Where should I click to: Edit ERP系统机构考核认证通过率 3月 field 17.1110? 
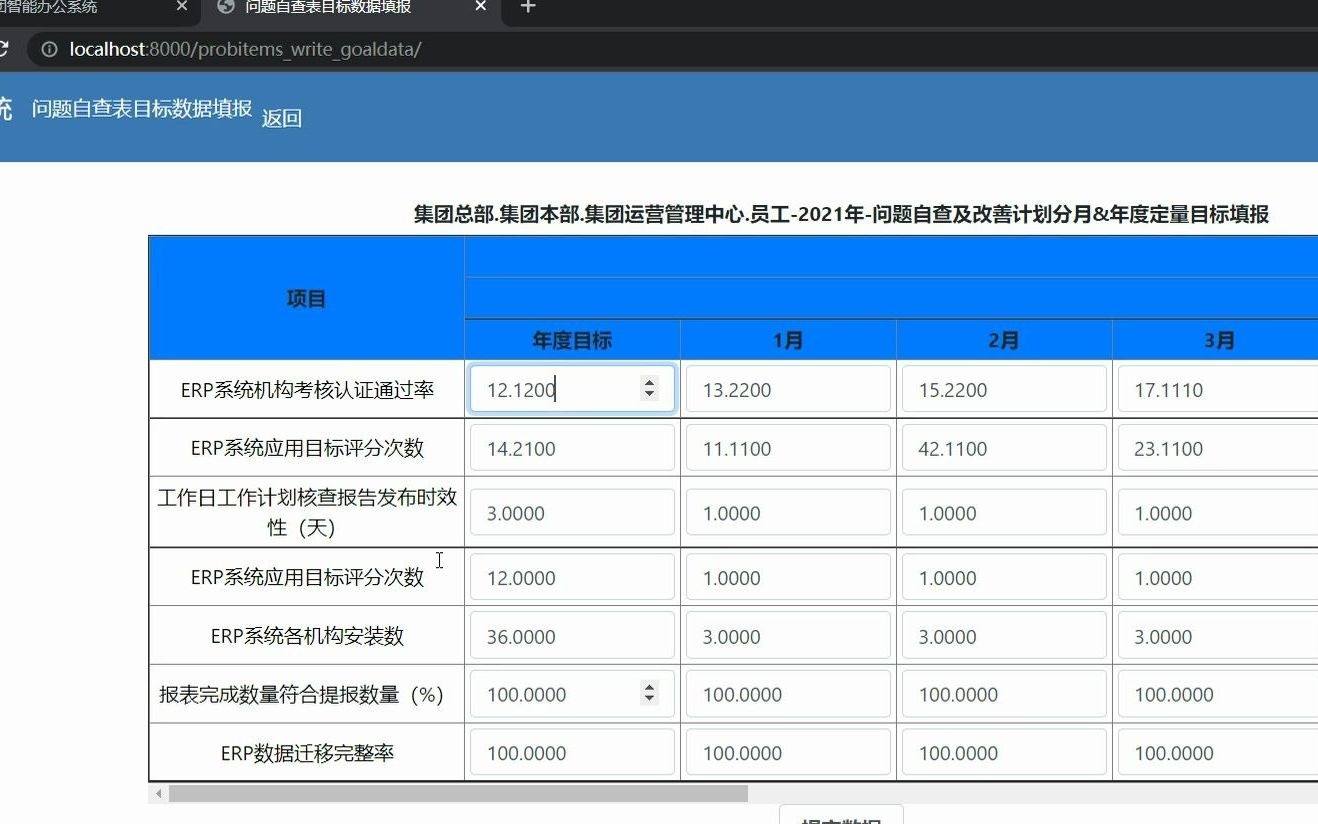click(1218, 390)
